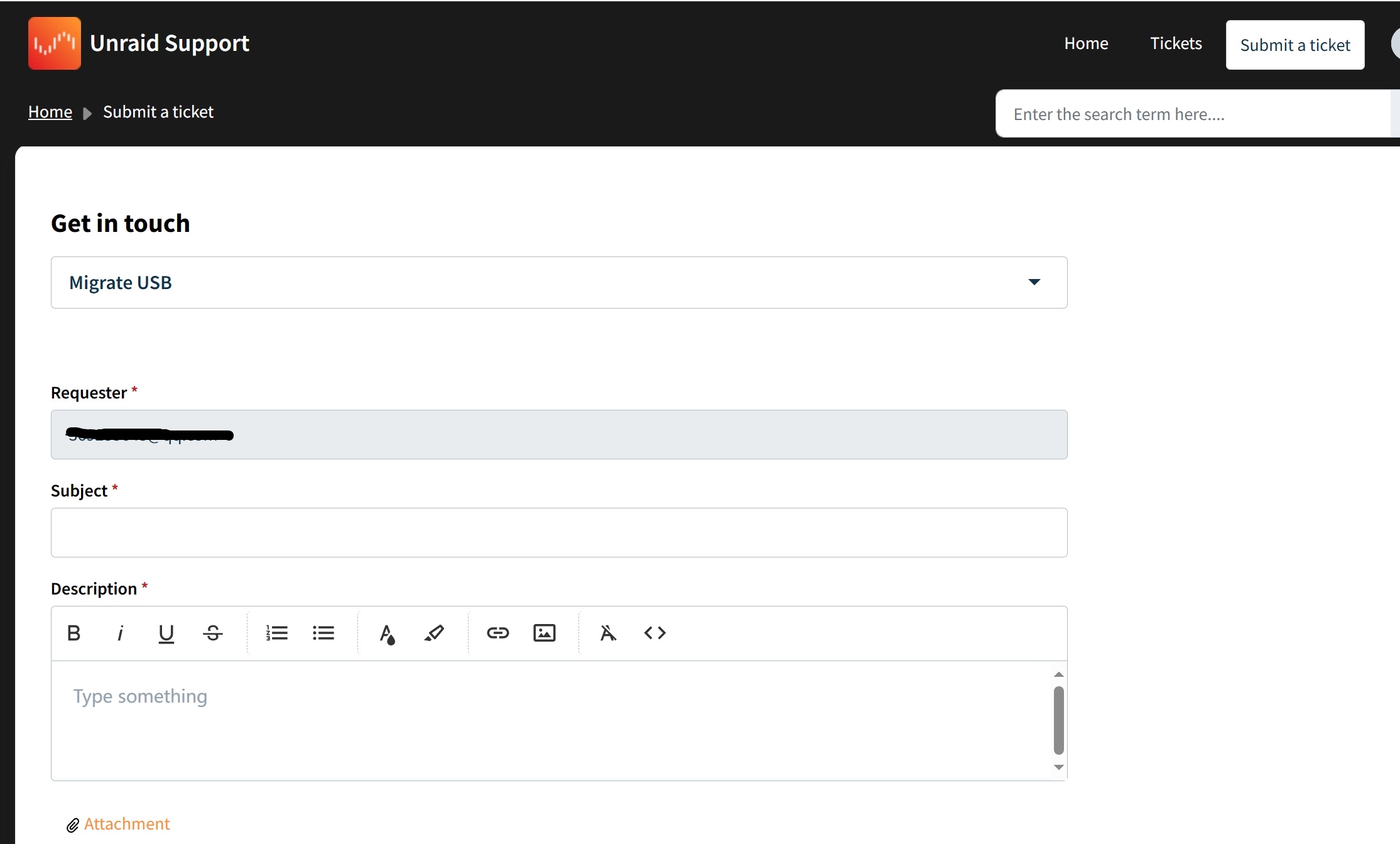Viewport: 1400px width, 844px height.
Task: Switch to code view in the editor
Action: [655, 633]
